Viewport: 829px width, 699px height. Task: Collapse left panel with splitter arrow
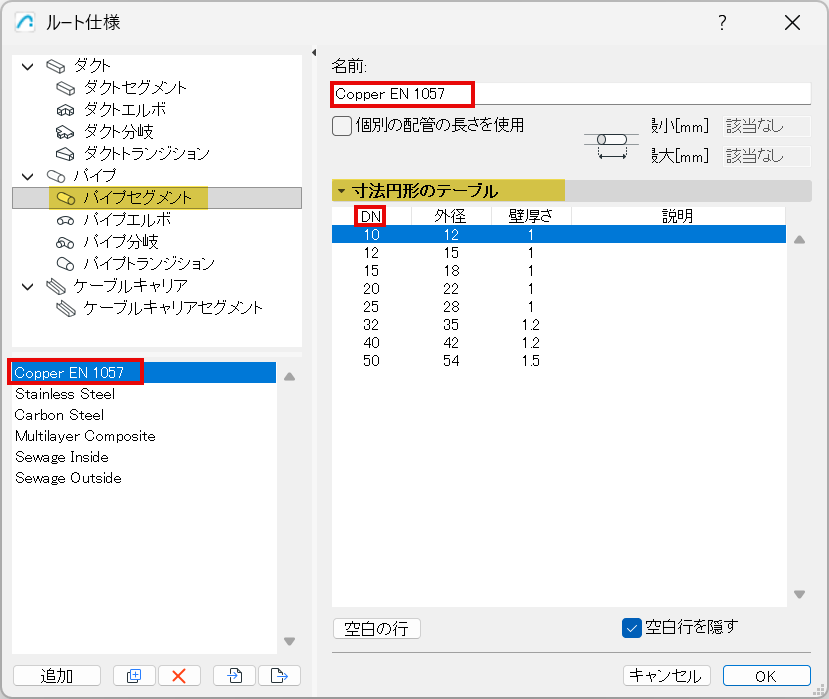(314, 52)
